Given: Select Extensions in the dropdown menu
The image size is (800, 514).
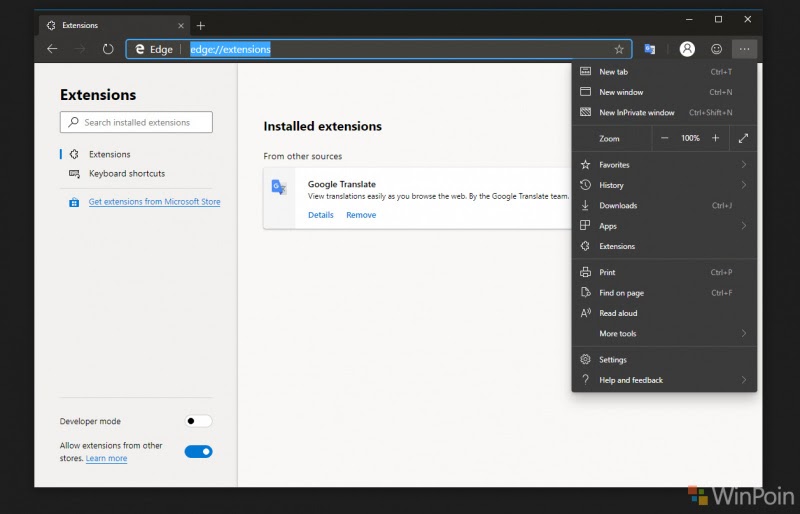Looking at the screenshot, I should 664,246.
